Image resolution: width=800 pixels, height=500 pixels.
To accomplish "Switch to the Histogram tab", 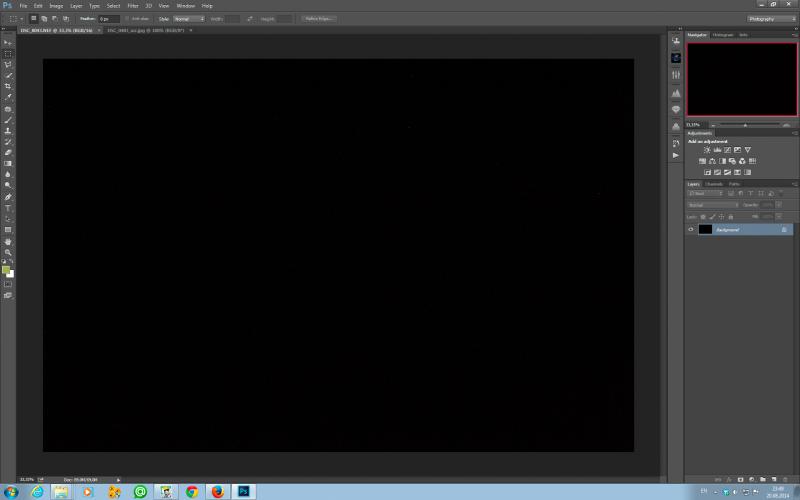I will tap(722, 35).
